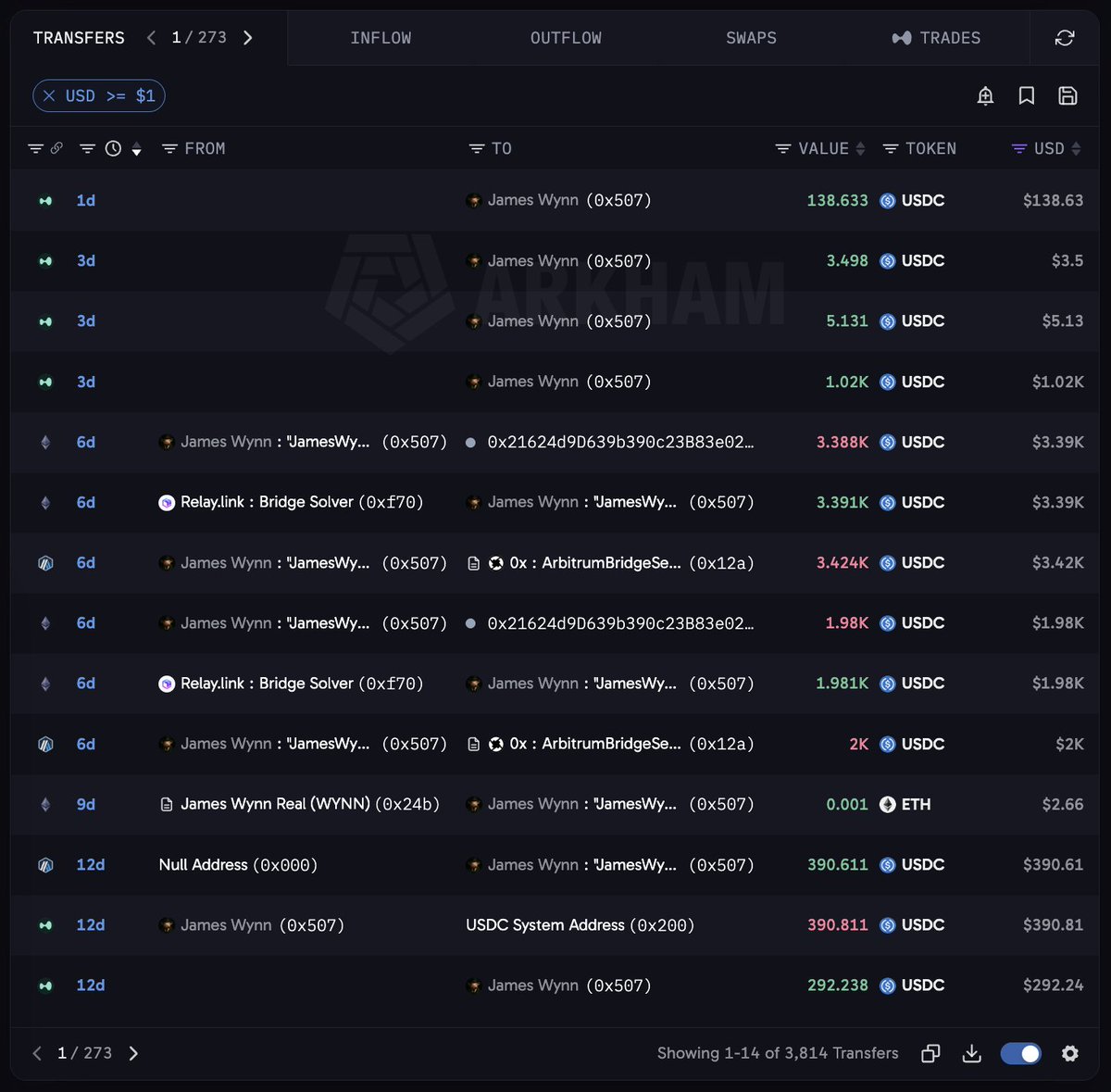Download the transfers list
1111x1092 pixels.
(x=971, y=1053)
